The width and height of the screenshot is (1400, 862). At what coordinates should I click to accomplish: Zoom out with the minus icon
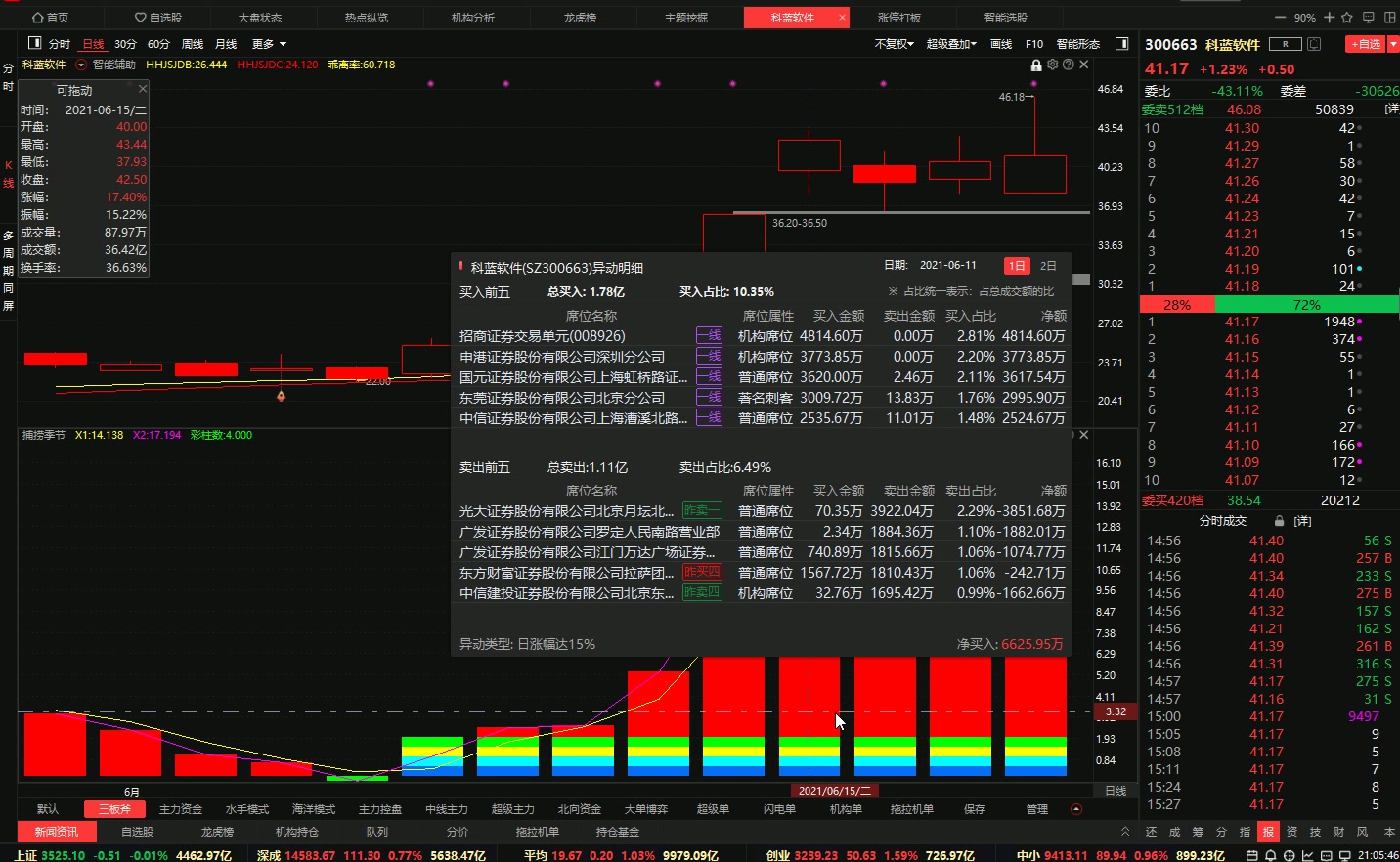(1281, 18)
